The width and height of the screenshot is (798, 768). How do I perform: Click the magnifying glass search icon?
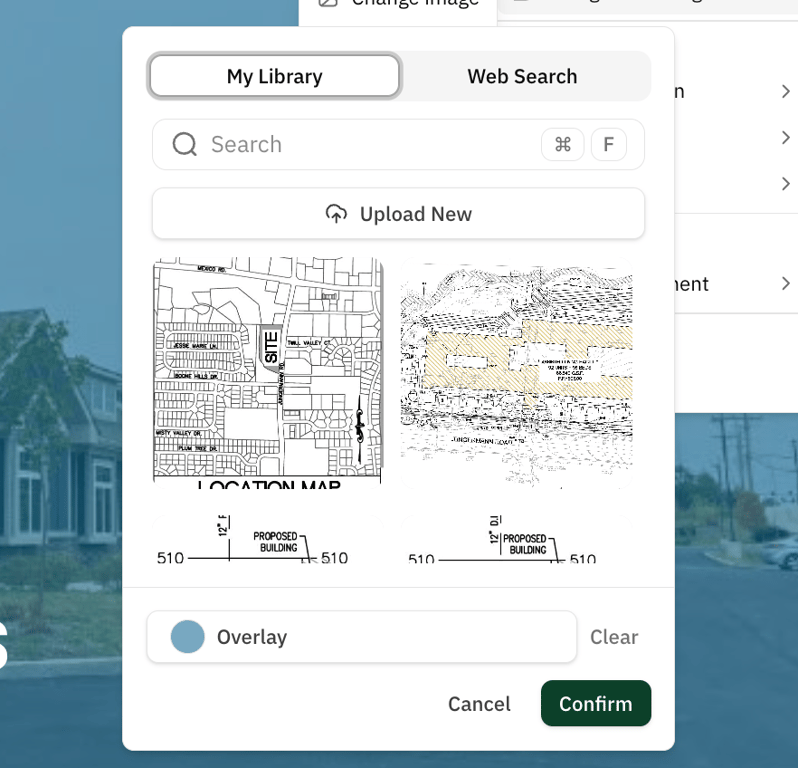click(184, 145)
